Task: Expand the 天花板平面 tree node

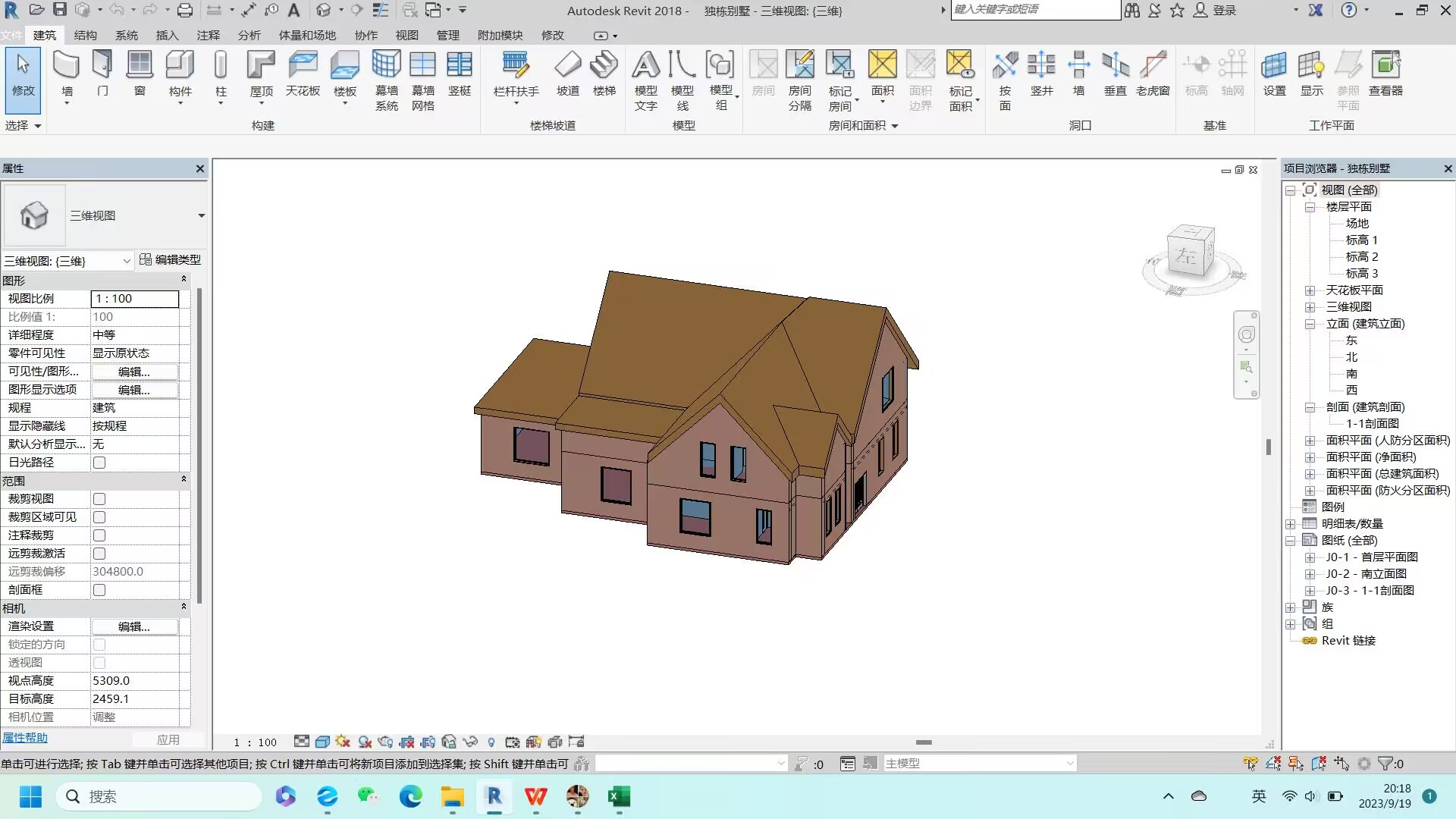Action: click(1310, 290)
